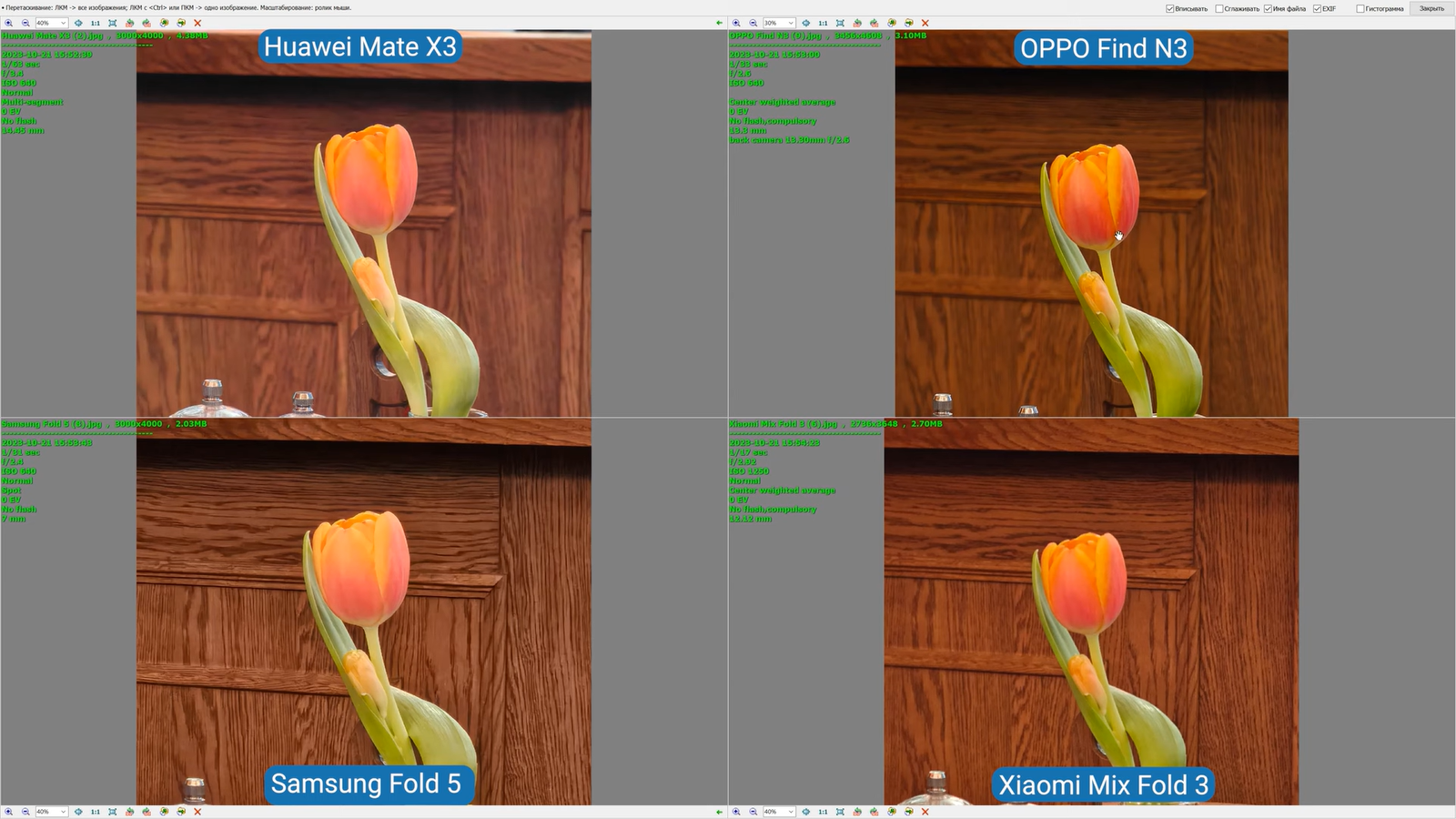This screenshot has width=1456, height=819.
Task: Zoom out on the Xiaomi Mix Fold 3 image
Action: click(753, 812)
